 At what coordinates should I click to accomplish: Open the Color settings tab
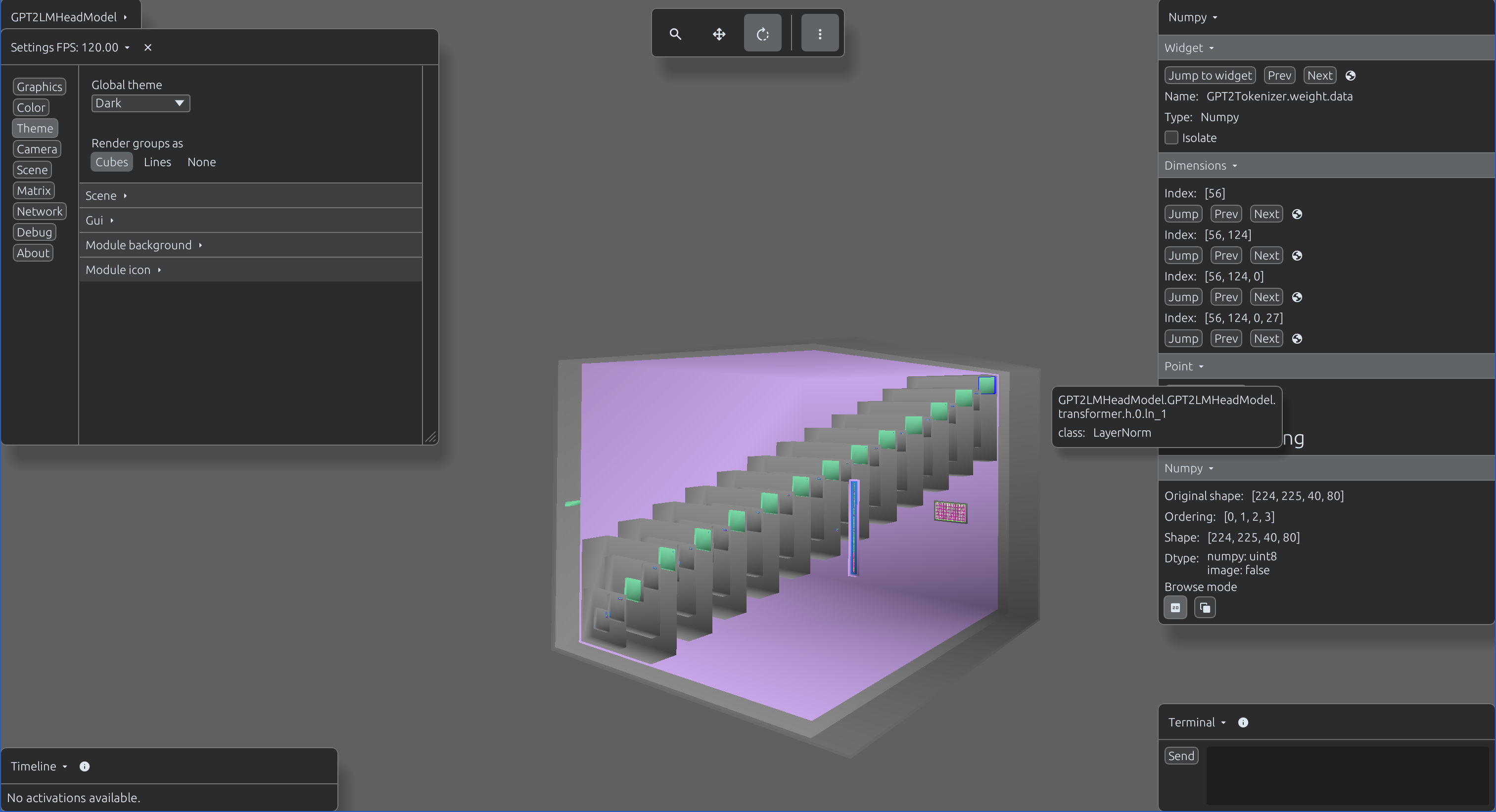tap(31, 108)
